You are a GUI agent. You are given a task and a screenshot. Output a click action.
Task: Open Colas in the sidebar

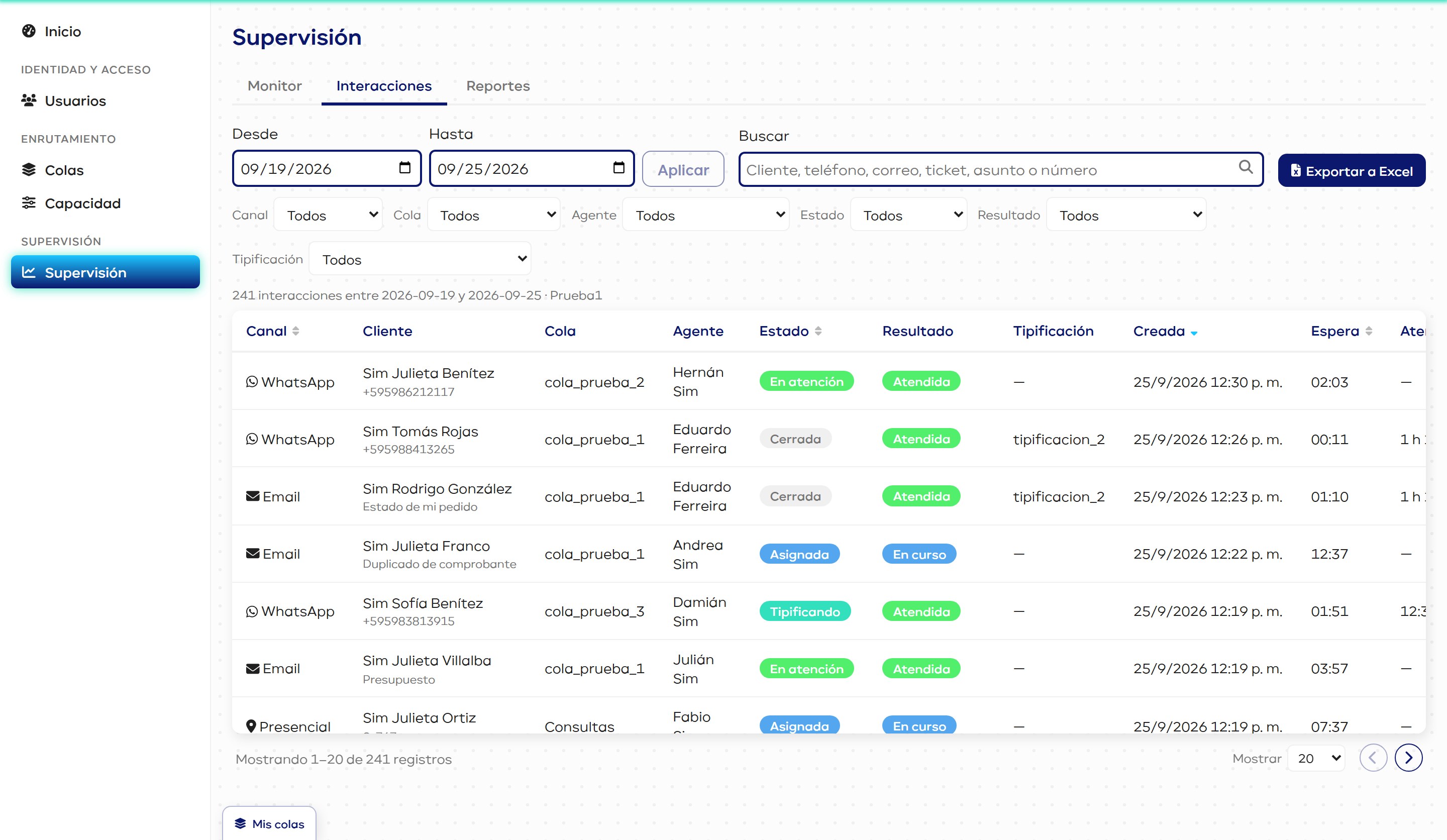click(x=105, y=170)
